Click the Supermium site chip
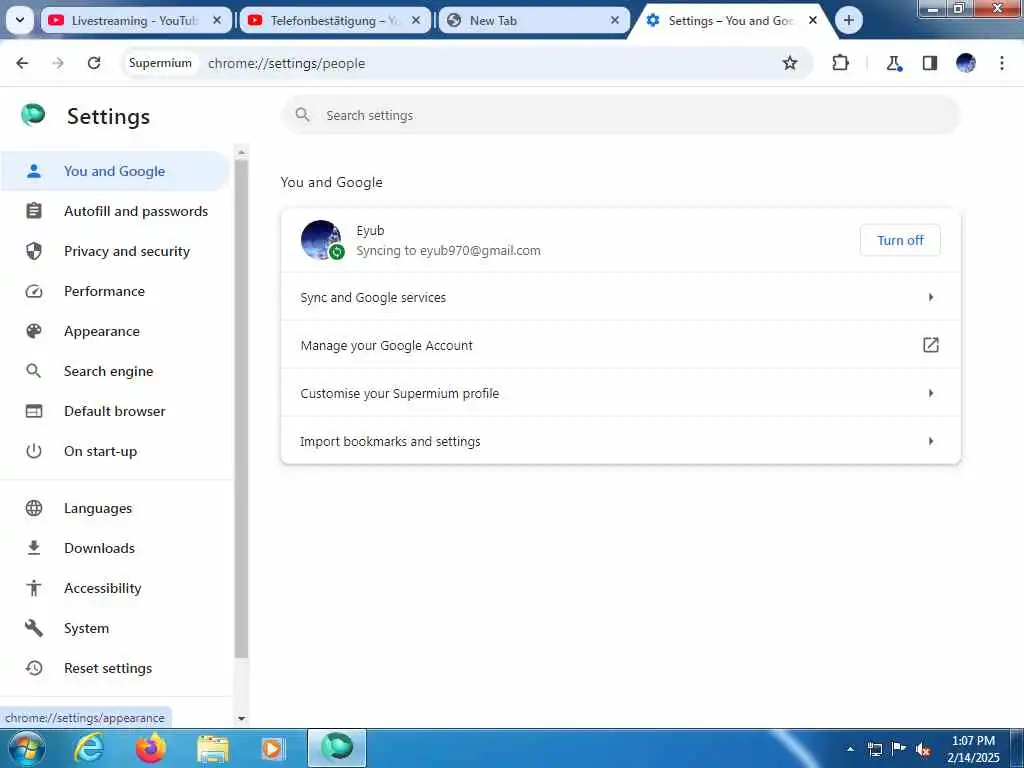The image size is (1024, 768). click(x=160, y=63)
